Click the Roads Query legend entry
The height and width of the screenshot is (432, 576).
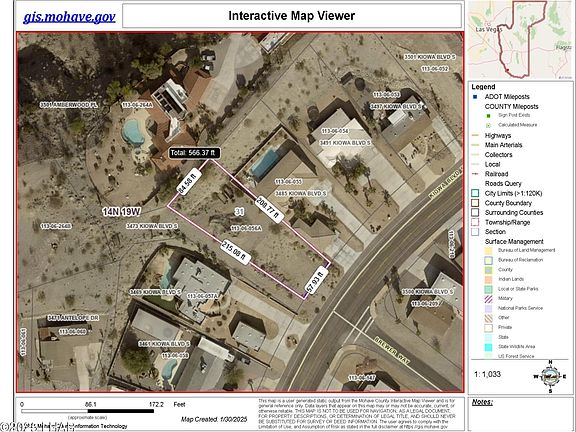[x=503, y=184]
